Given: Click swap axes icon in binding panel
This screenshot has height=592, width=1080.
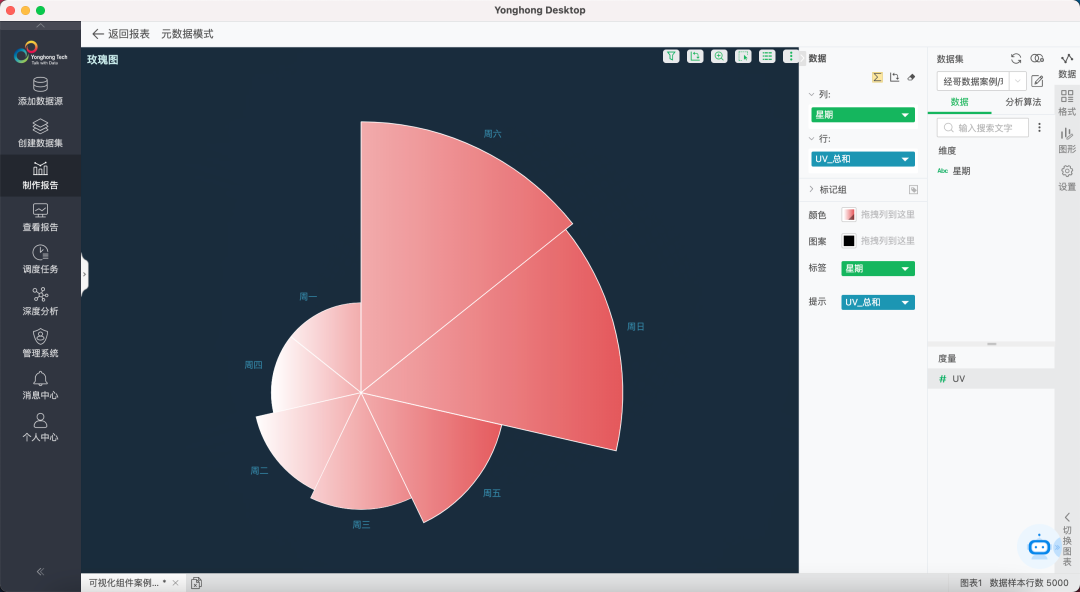Looking at the screenshot, I should [894, 77].
